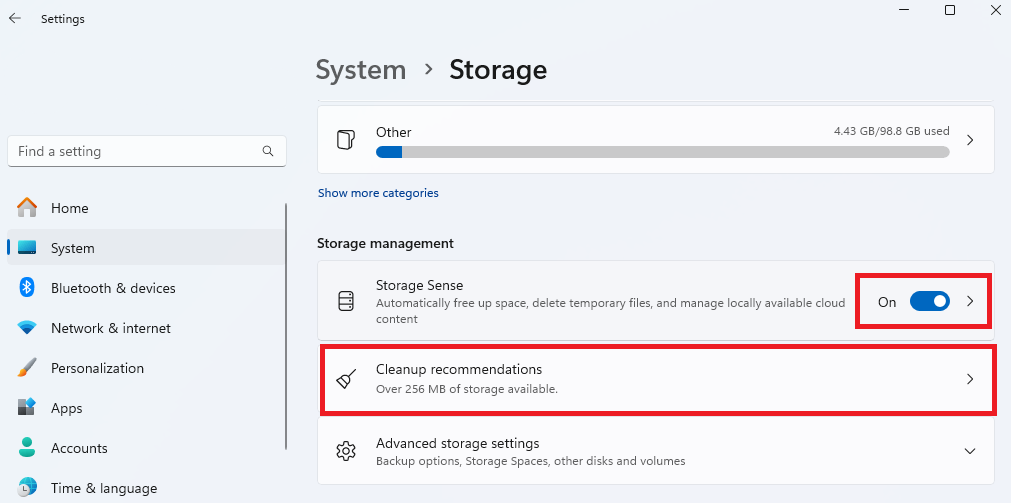
Task: Click the Network & internet Wi-Fi icon
Action: click(x=27, y=328)
